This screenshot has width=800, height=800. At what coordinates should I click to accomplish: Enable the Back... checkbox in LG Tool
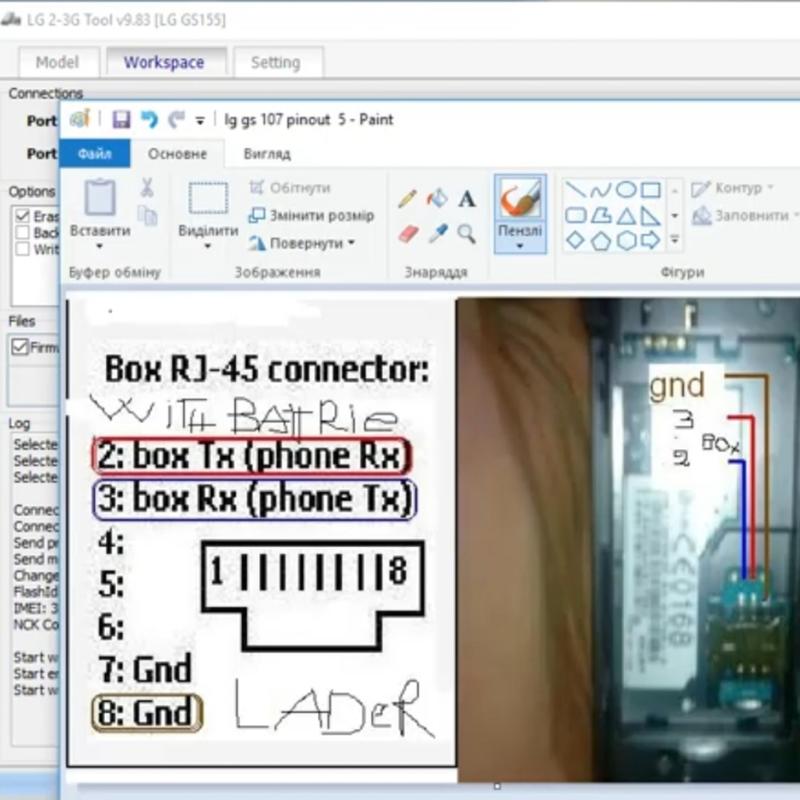pyautogui.click(x=22, y=233)
